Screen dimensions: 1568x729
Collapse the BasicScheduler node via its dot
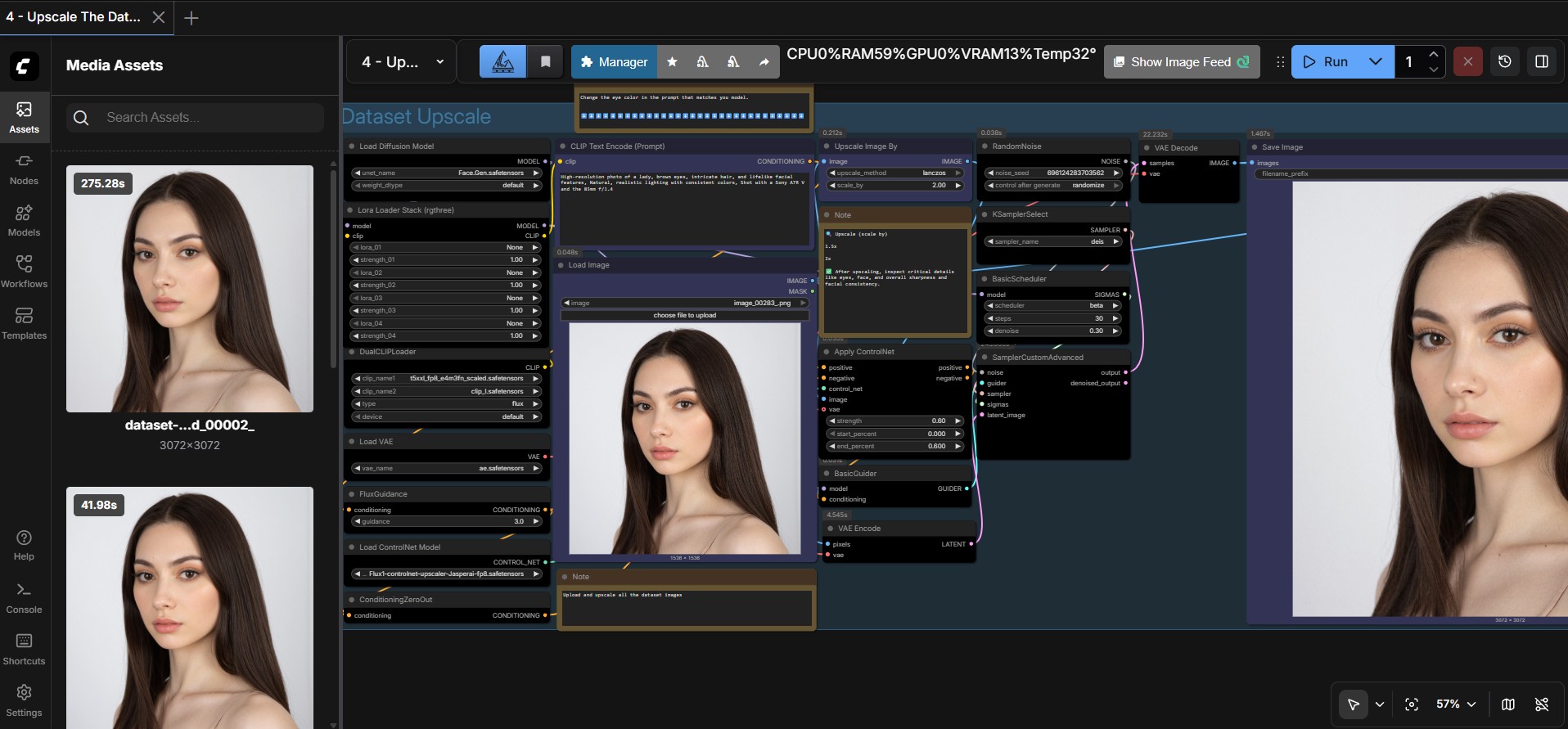click(x=984, y=279)
